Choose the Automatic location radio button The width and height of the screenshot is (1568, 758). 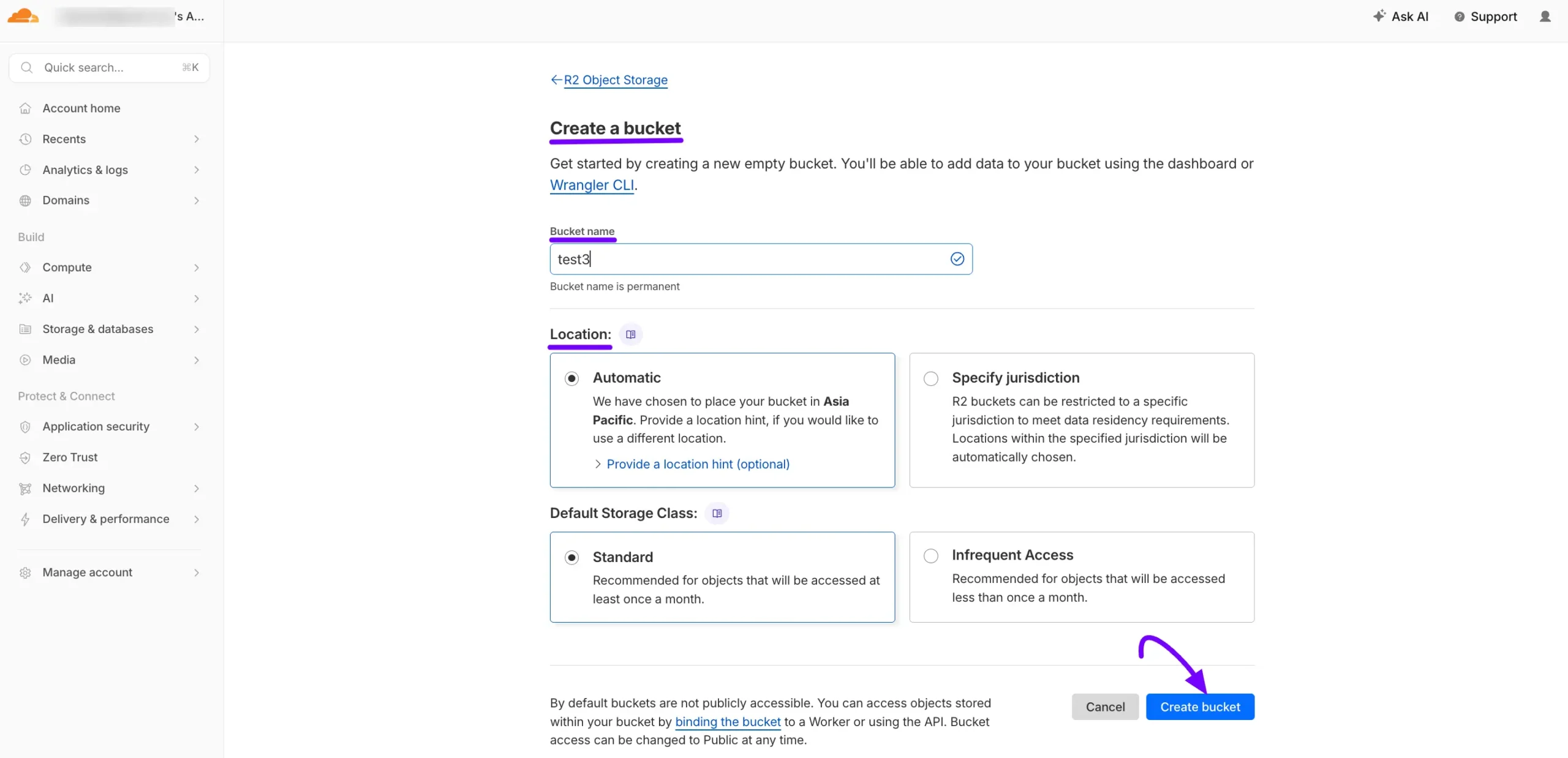(571, 378)
